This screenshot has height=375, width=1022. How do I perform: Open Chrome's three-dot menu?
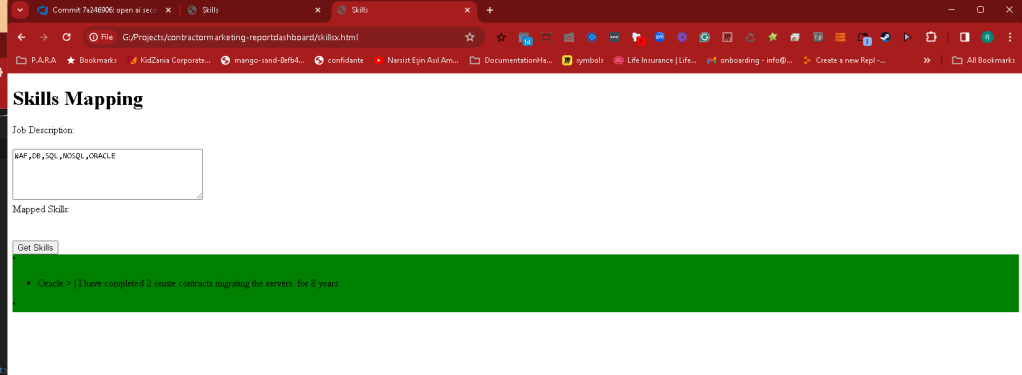(x=1010, y=37)
